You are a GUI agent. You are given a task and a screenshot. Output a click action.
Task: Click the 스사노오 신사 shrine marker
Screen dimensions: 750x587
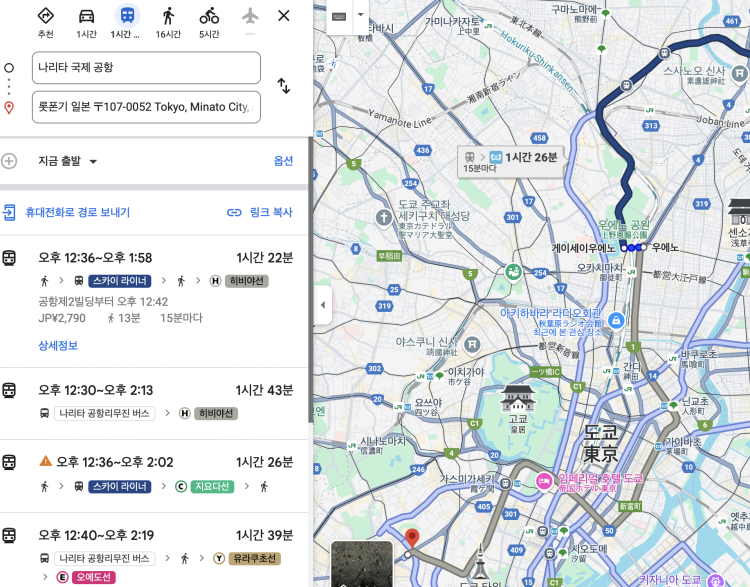[x=739, y=73]
